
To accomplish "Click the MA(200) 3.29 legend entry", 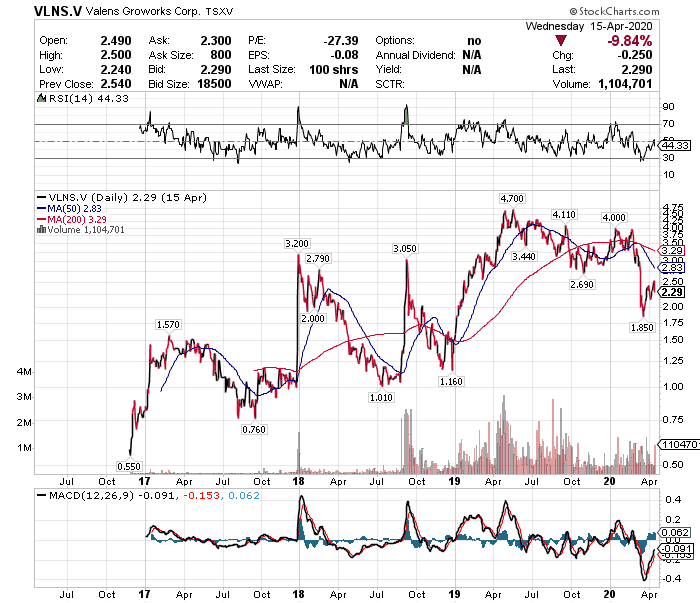I will tap(77, 219).
